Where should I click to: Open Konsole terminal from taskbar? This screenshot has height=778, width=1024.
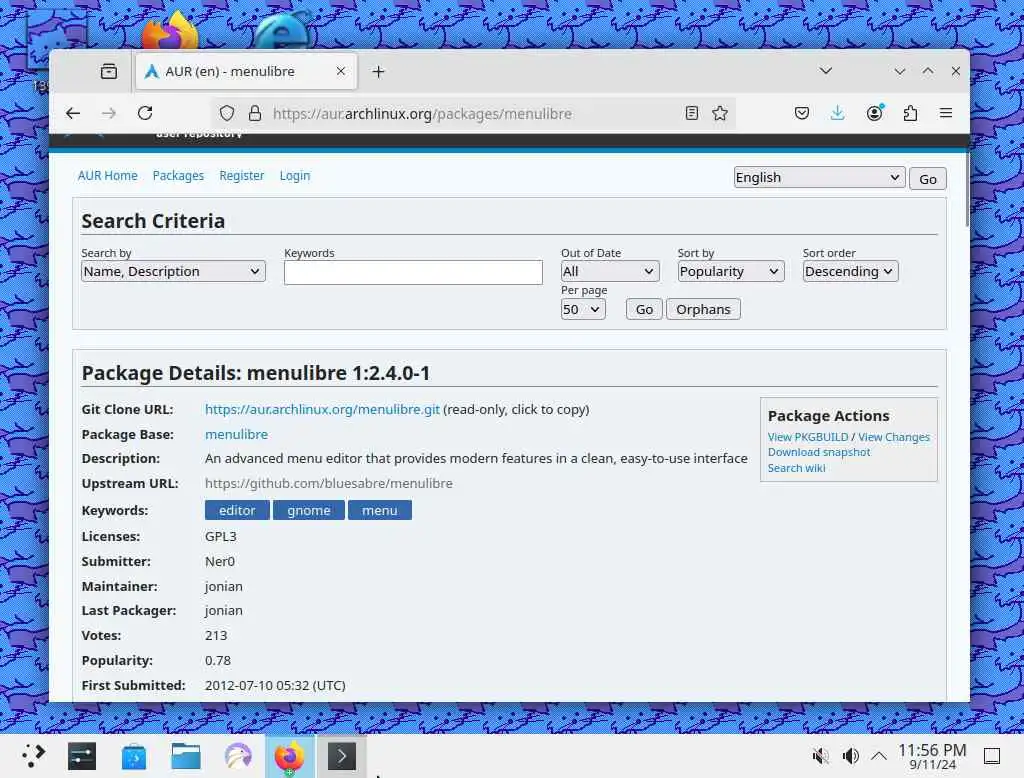pos(342,756)
